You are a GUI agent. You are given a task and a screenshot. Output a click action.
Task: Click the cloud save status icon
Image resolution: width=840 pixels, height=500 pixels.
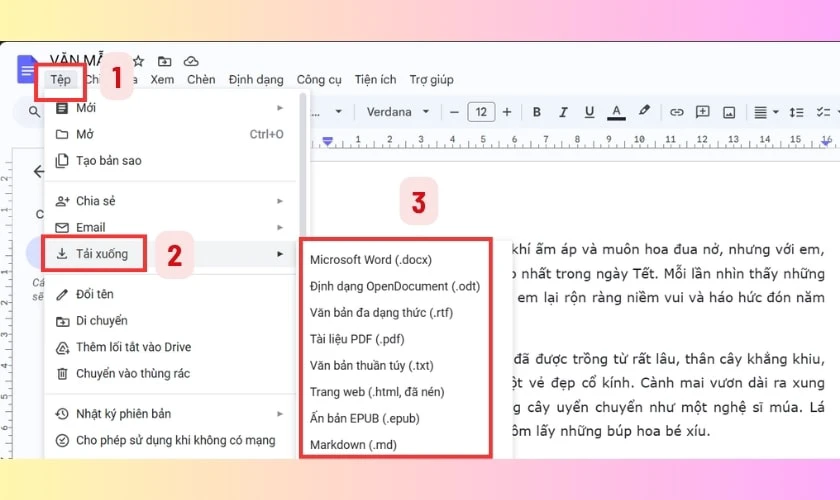coord(191,61)
